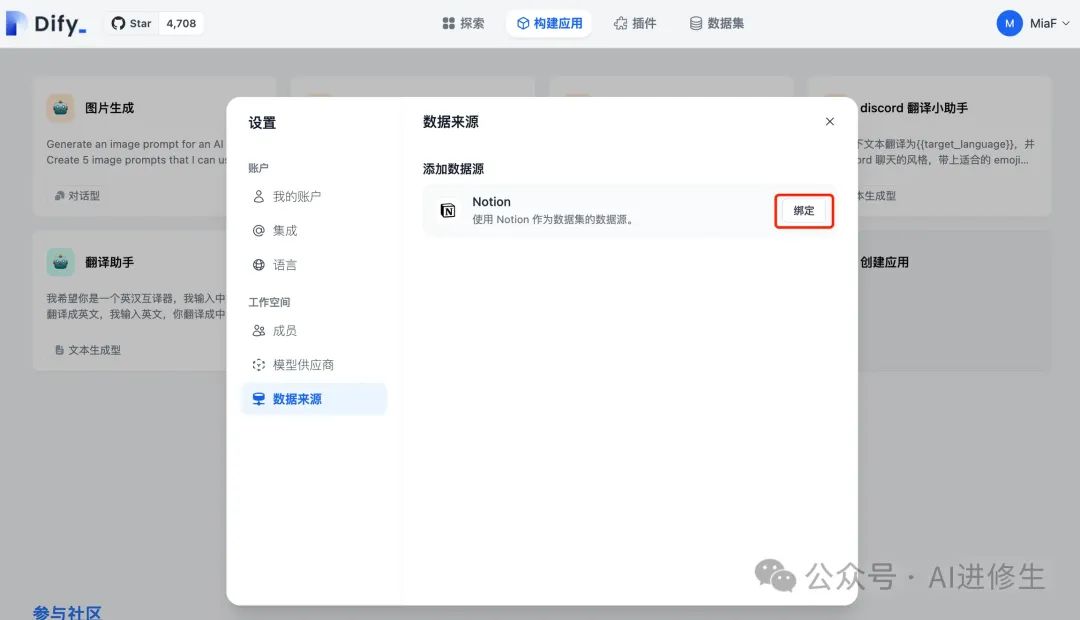Click the members icon beside 成员
Viewport: 1080px width, 620px height.
pos(258,331)
